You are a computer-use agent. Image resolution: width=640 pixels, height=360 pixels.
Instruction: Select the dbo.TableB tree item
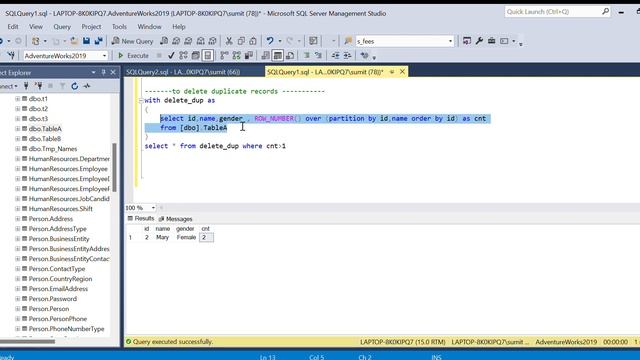(x=44, y=139)
